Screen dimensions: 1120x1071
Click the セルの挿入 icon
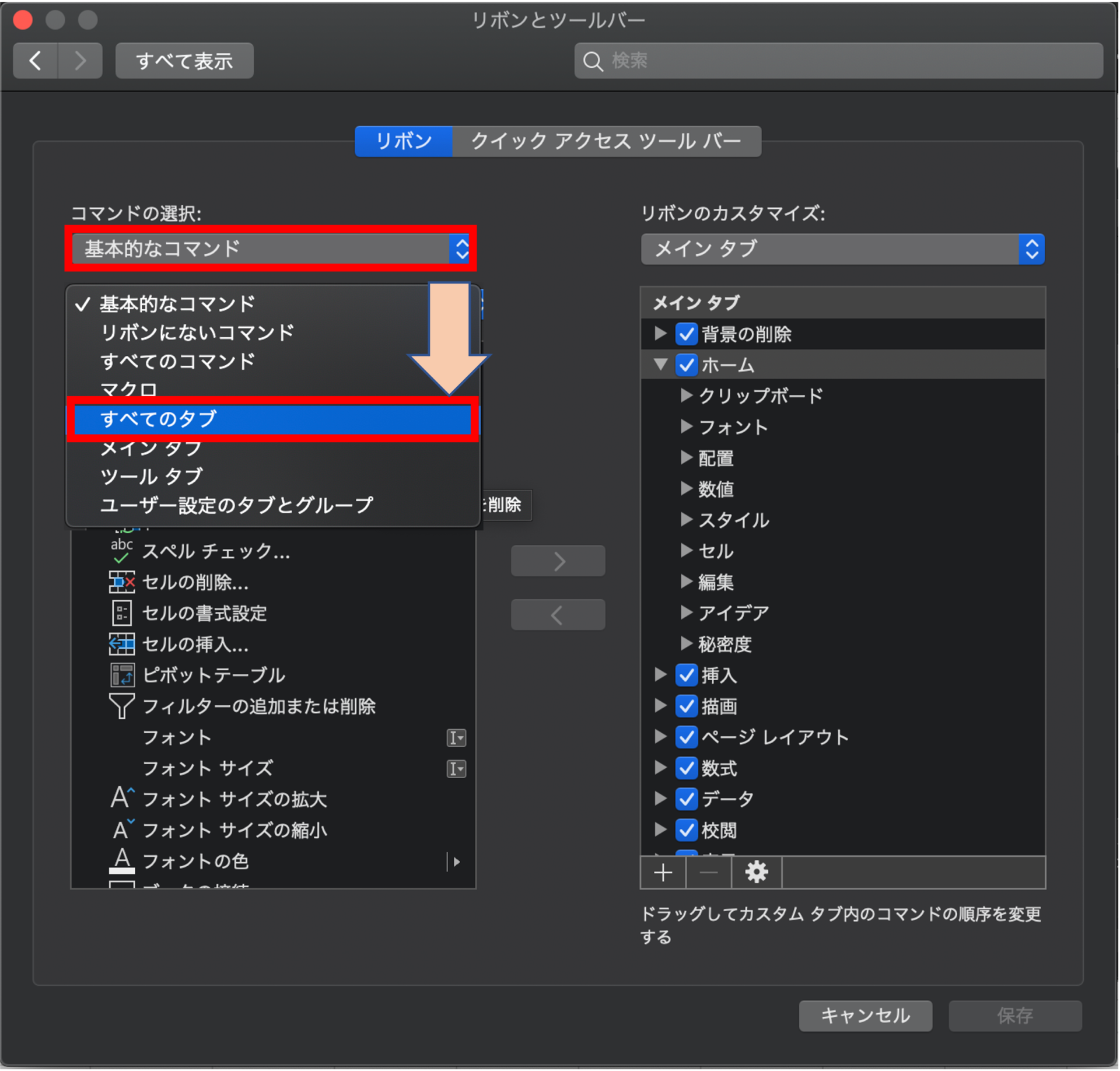(x=121, y=645)
